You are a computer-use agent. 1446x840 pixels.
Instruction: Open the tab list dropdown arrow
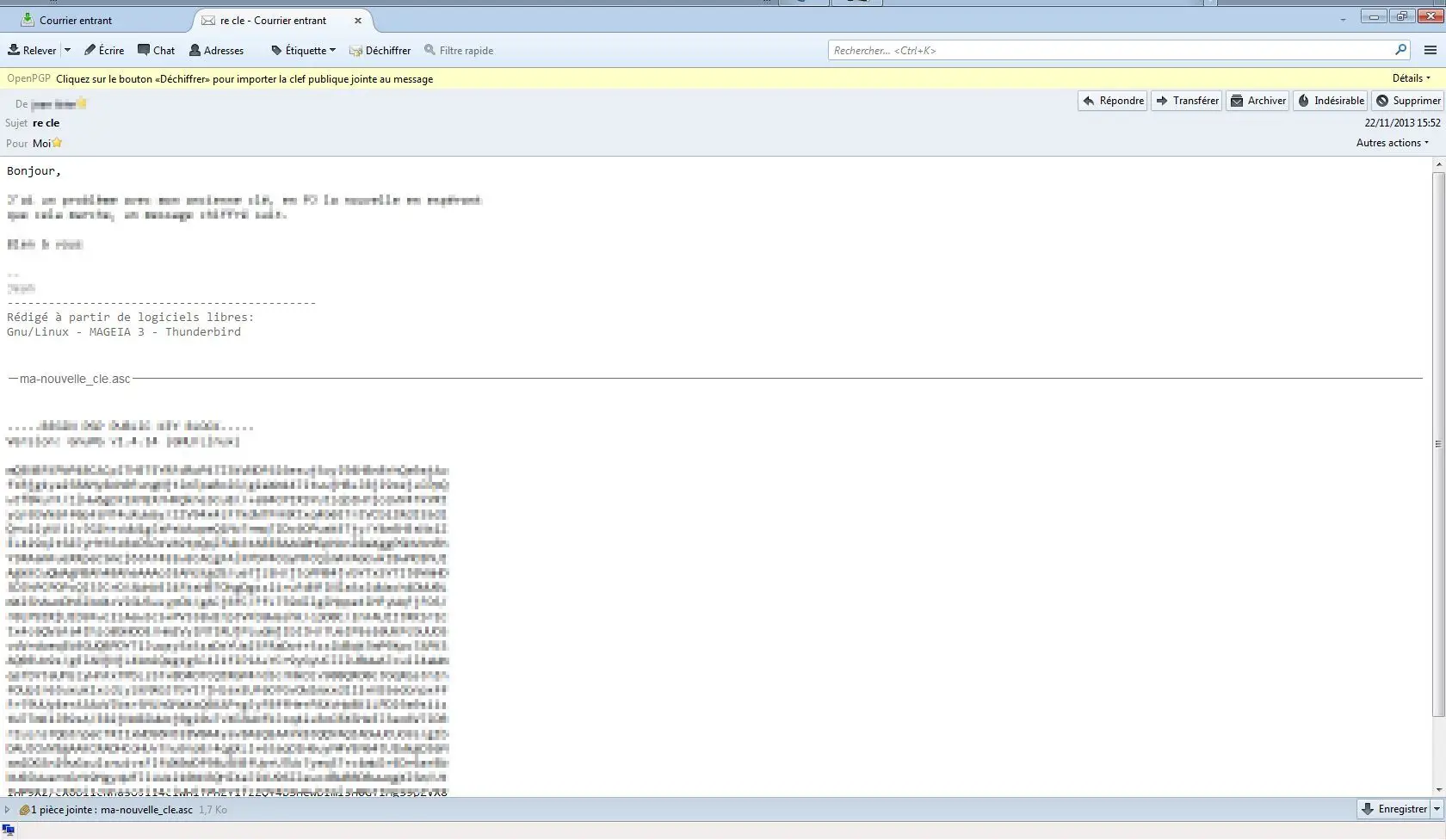[1343, 20]
